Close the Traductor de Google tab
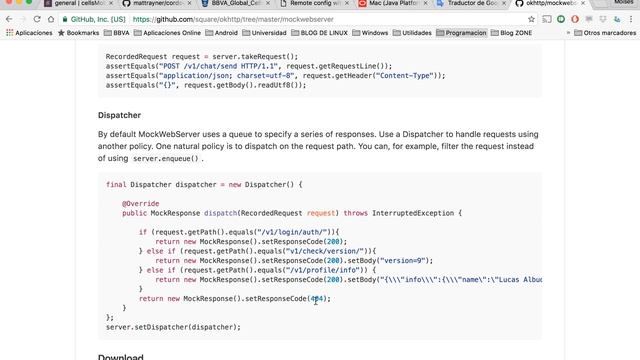 click(x=504, y=3)
